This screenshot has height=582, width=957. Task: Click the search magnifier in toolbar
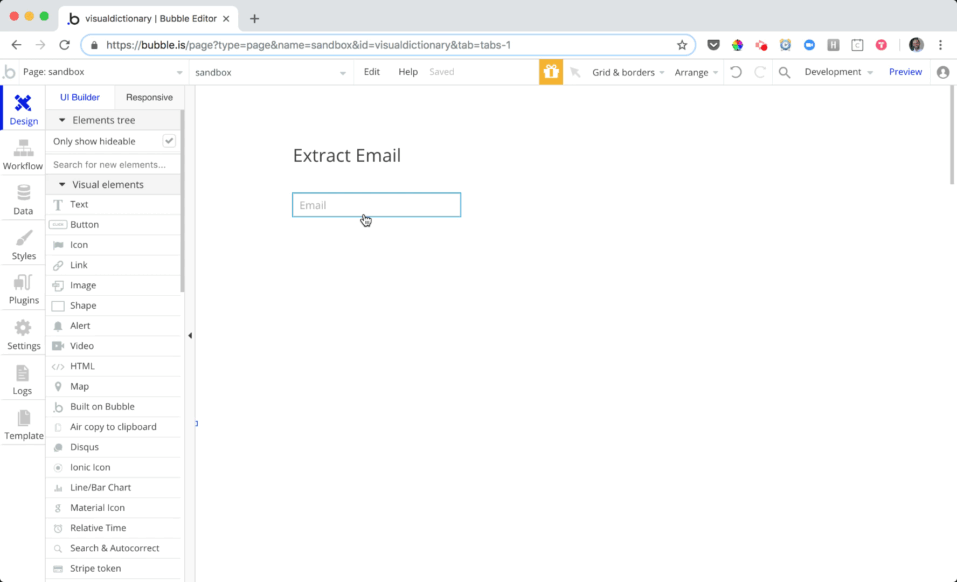pyautogui.click(x=784, y=73)
